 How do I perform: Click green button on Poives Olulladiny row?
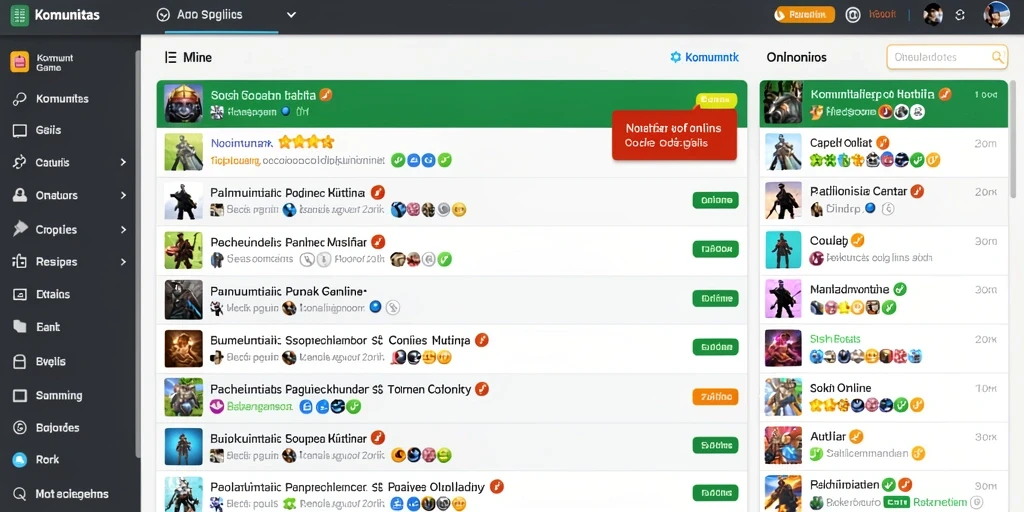pos(715,493)
